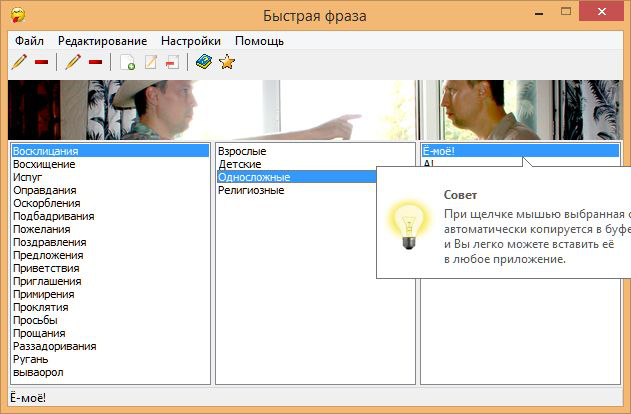Screen dimensions: 631x414
Task: Click the edit page icon with pencil
Action: pyautogui.click(x=151, y=62)
